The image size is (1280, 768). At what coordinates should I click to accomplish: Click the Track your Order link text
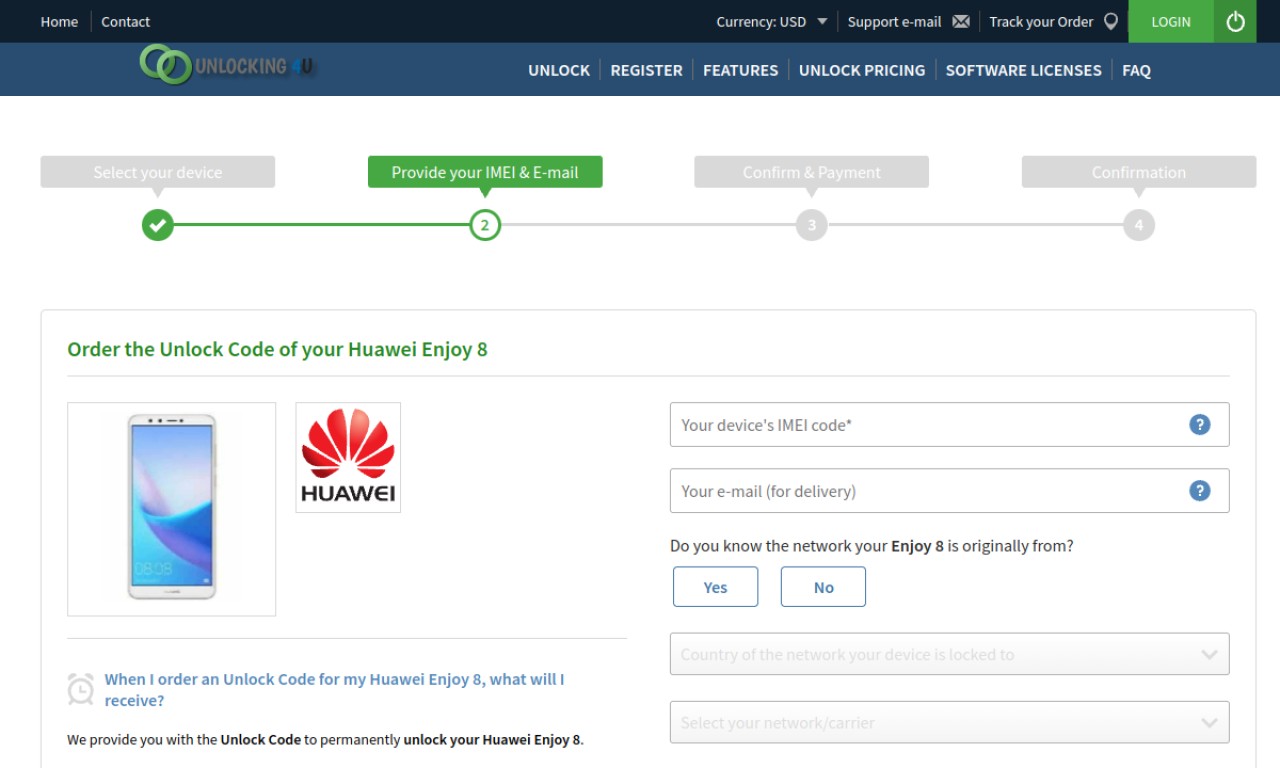coord(1041,21)
